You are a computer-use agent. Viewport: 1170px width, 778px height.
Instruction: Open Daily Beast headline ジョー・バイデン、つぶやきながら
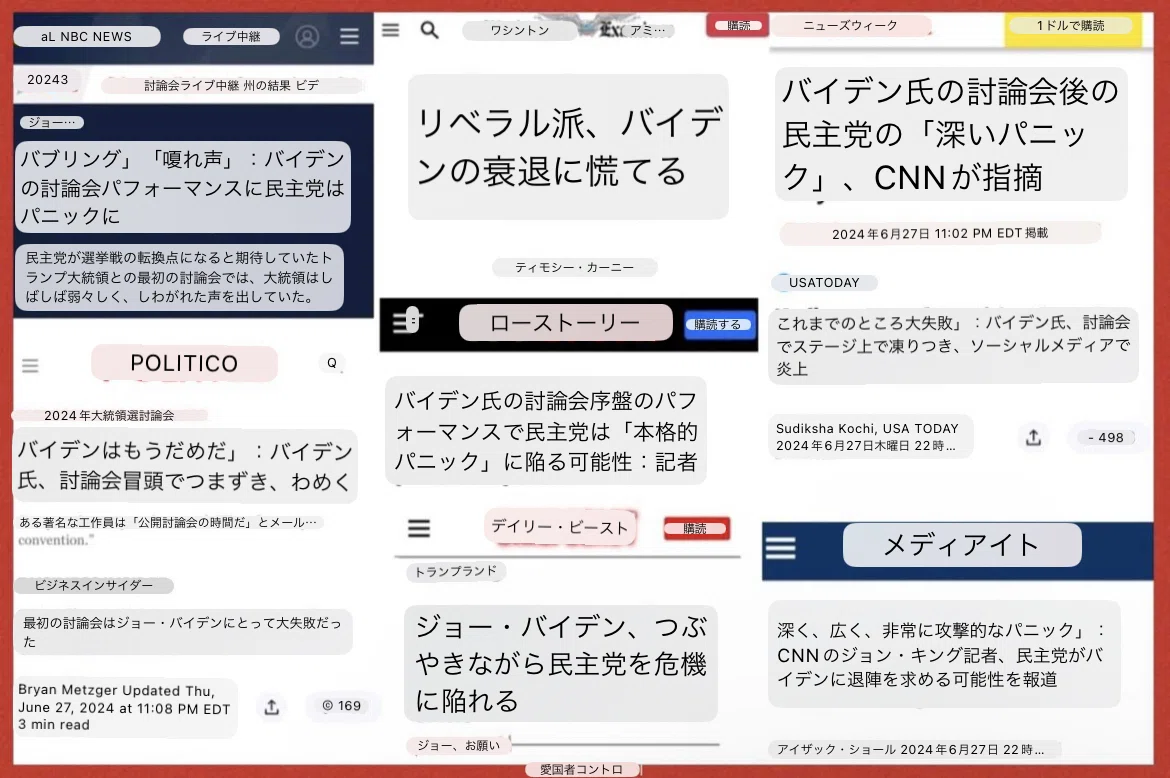pyautogui.click(x=561, y=664)
